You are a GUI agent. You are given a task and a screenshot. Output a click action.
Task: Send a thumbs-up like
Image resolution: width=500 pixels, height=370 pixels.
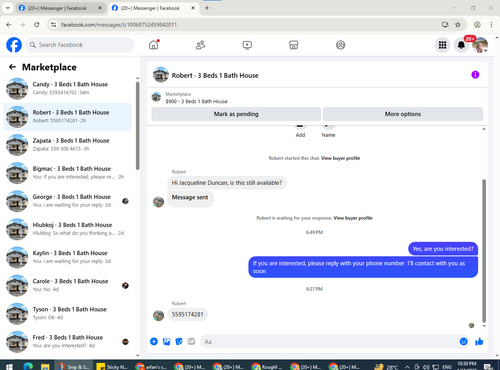[479, 341]
